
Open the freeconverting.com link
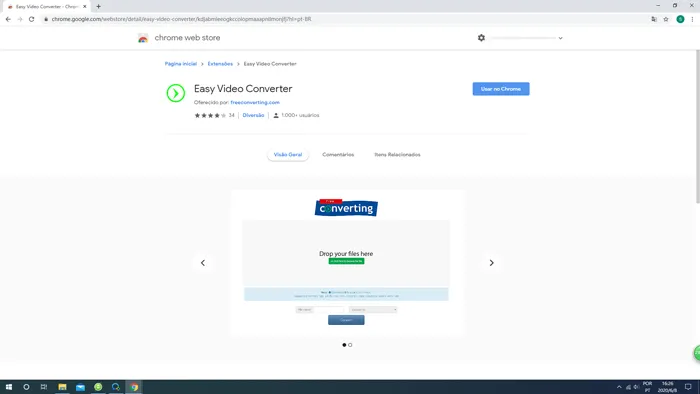coord(255,102)
